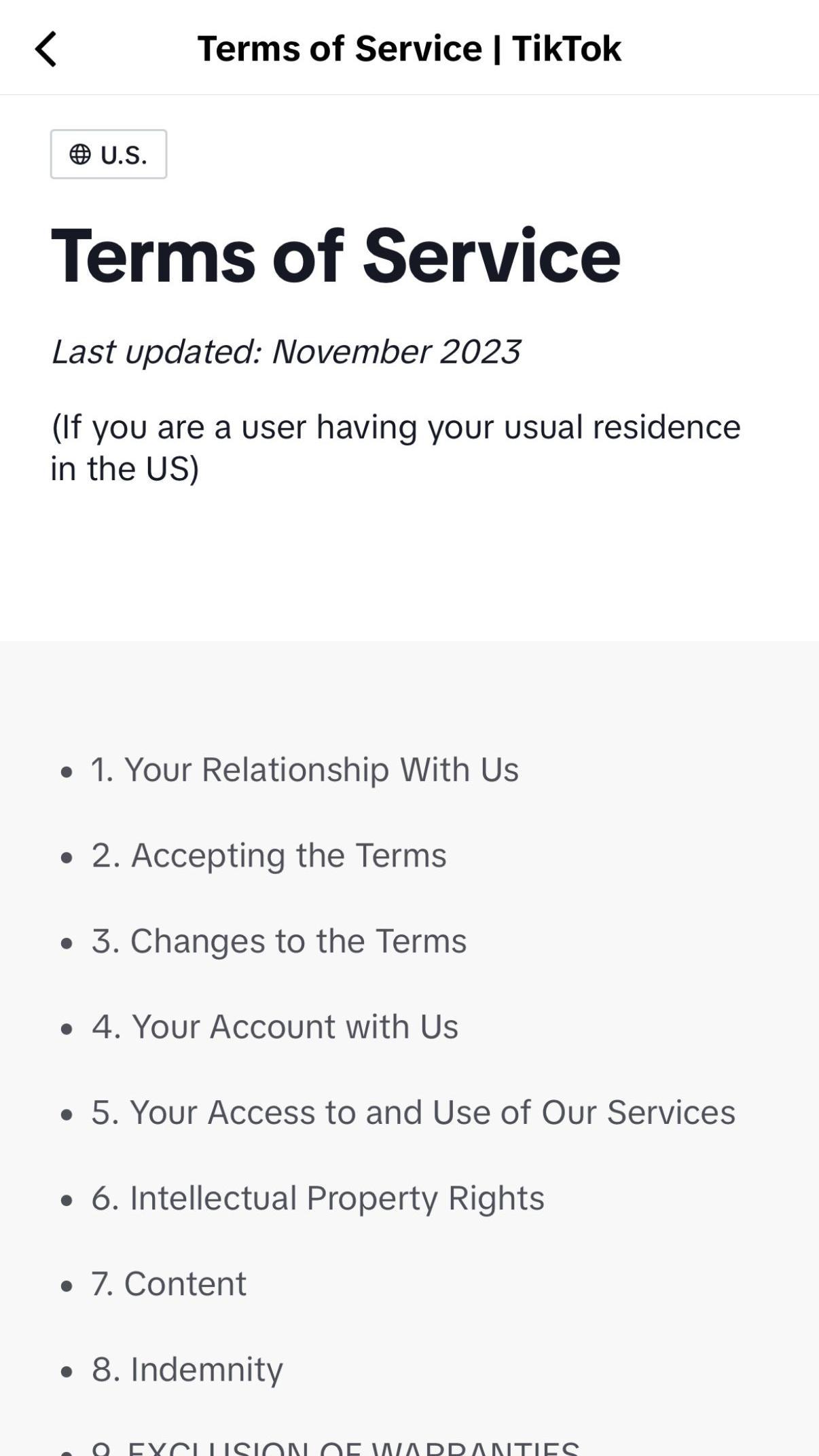Jump to the '7. Content' section
This screenshot has height=1456, width=819.
tap(168, 1284)
